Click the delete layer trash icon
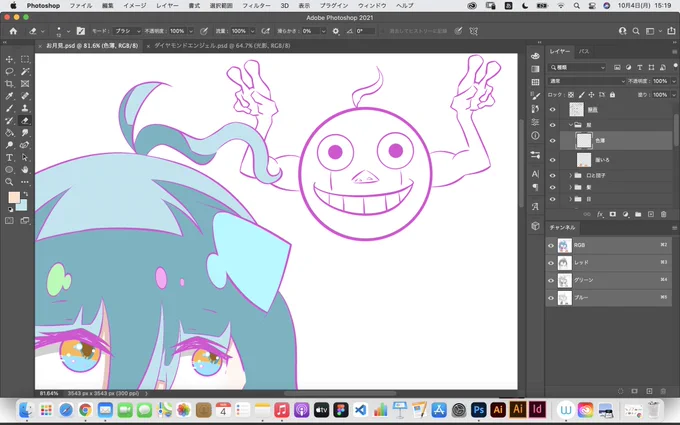This screenshot has width=680, height=425. pos(663,214)
